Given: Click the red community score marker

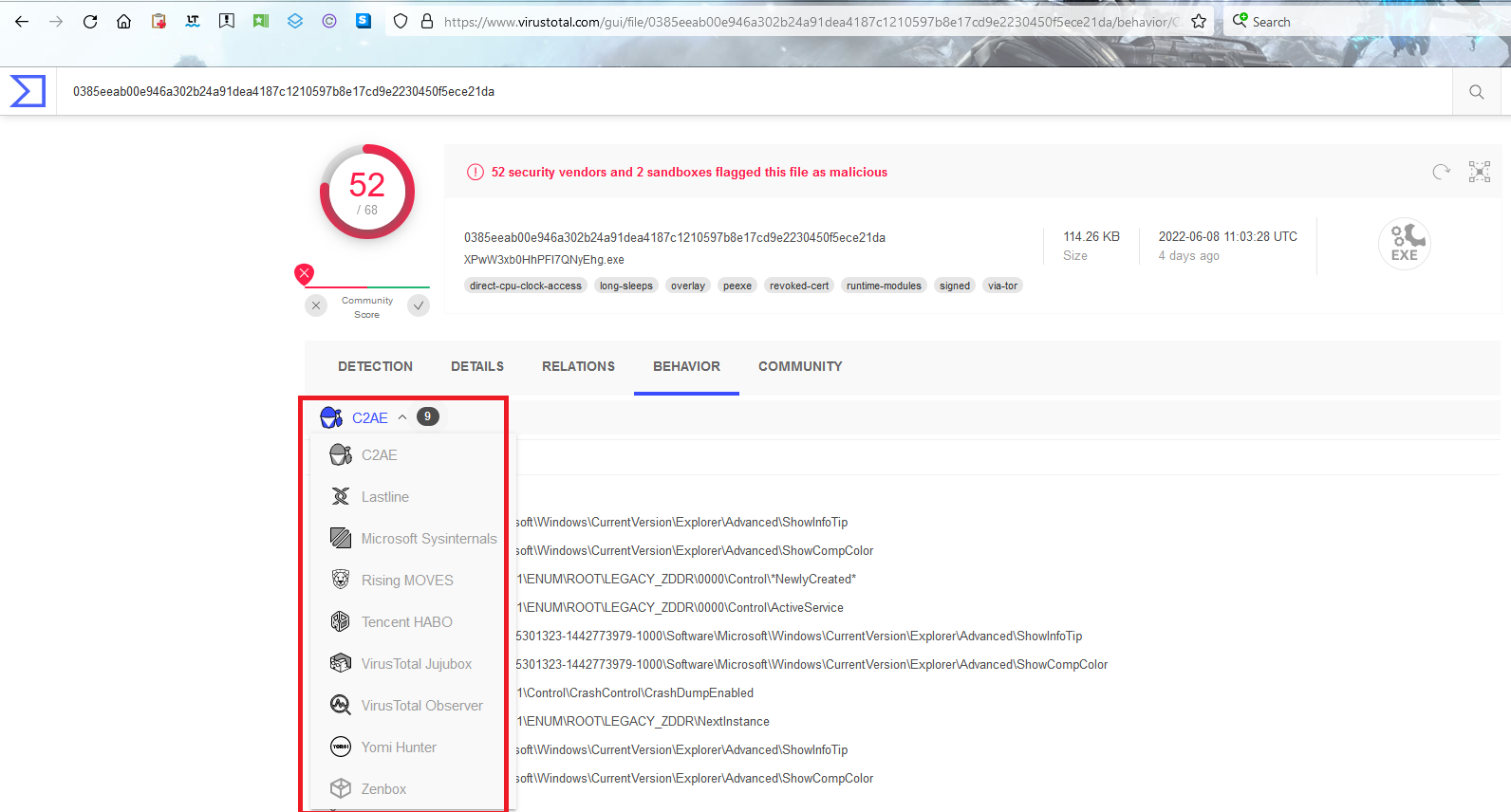Looking at the screenshot, I should (x=304, y=274).
